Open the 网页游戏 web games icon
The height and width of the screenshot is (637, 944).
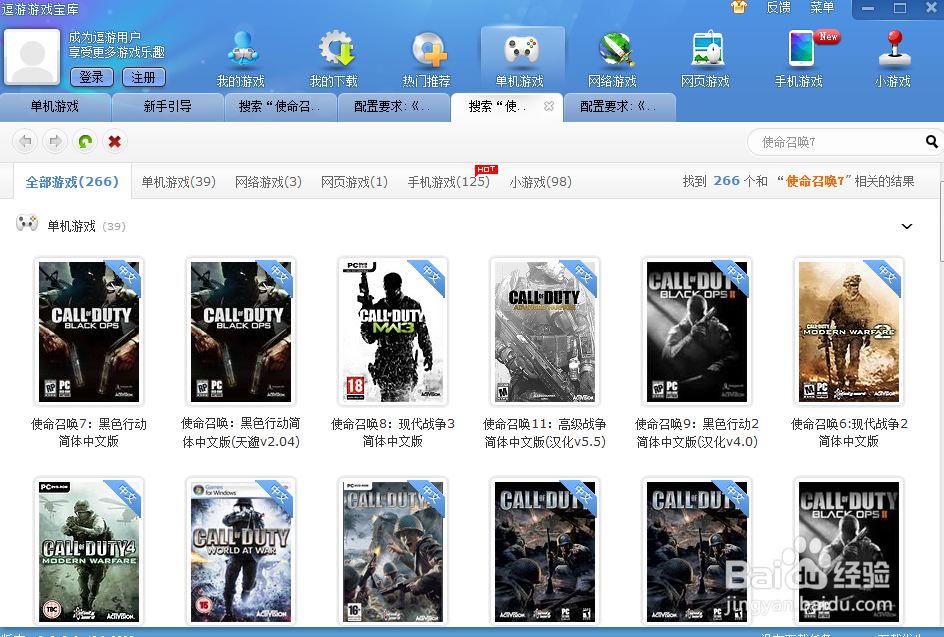tap(707, 49)
